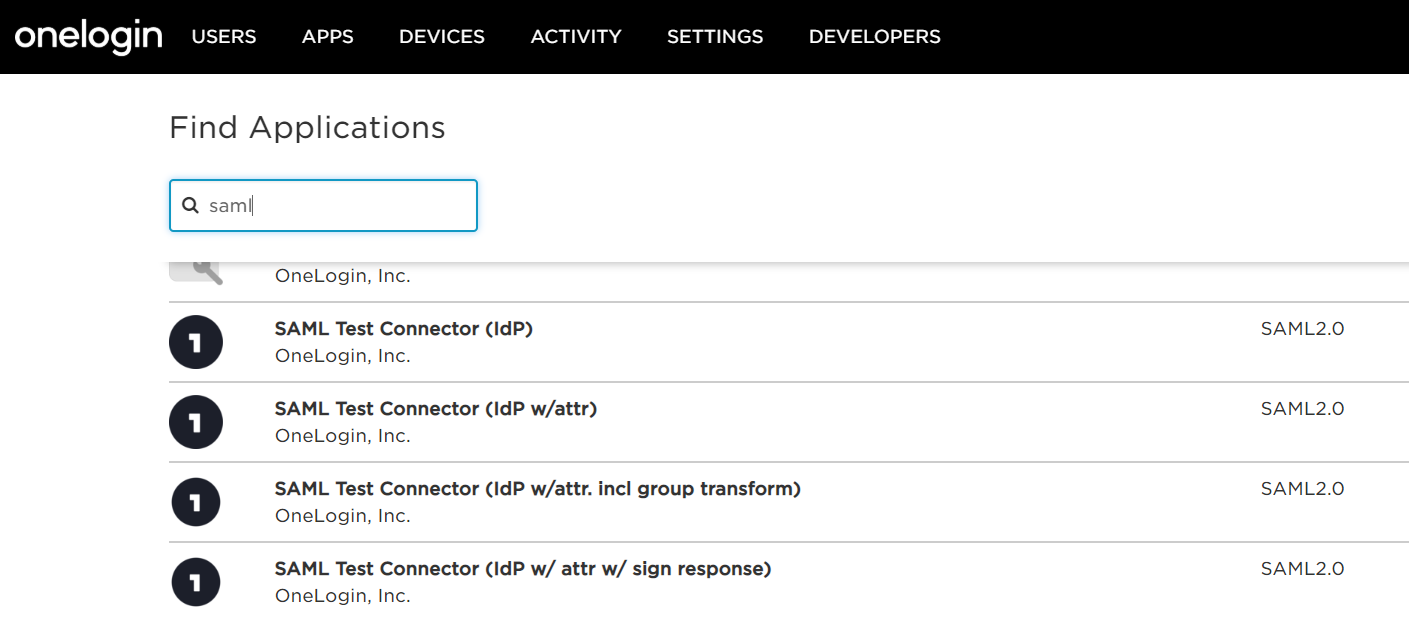Open the Apps menu
Image resolution: width=1409 pixels, height=617 pixels.
coord(328,37)
